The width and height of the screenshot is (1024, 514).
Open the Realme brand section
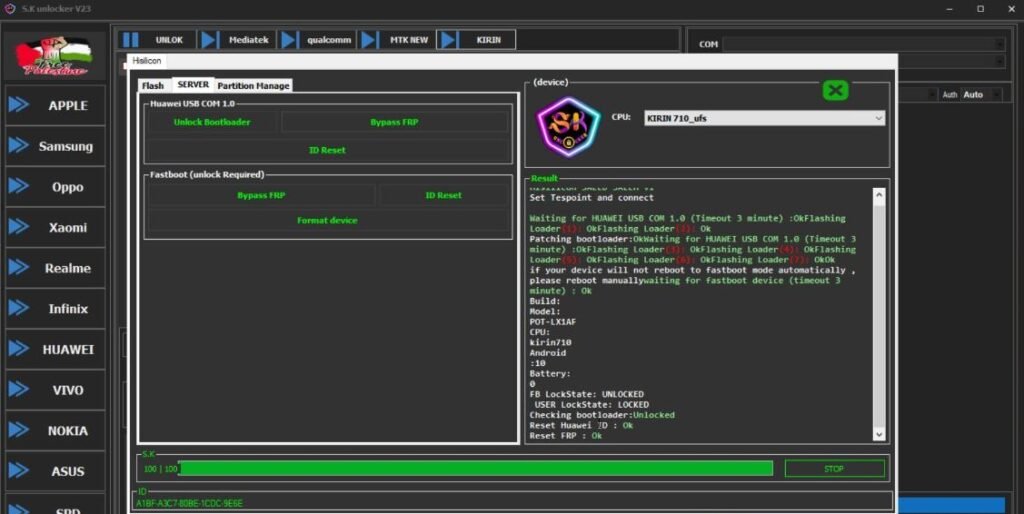[x=55, y=268]
